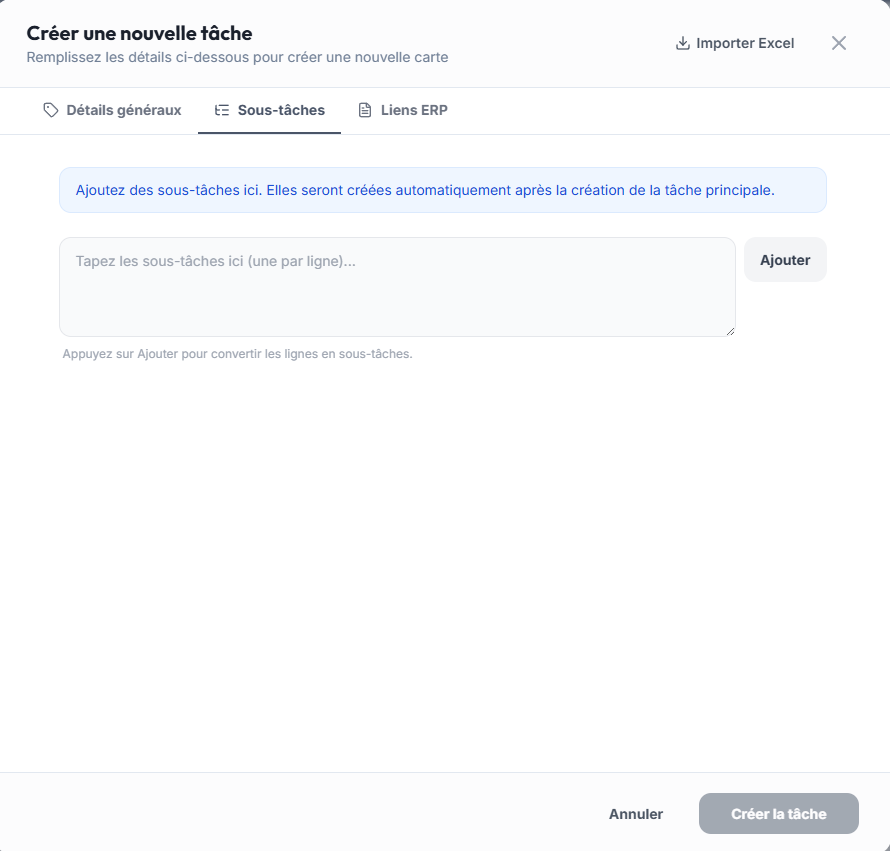Click the empty white dialog body
Viewport: 890px width, 851px height.
444,560
